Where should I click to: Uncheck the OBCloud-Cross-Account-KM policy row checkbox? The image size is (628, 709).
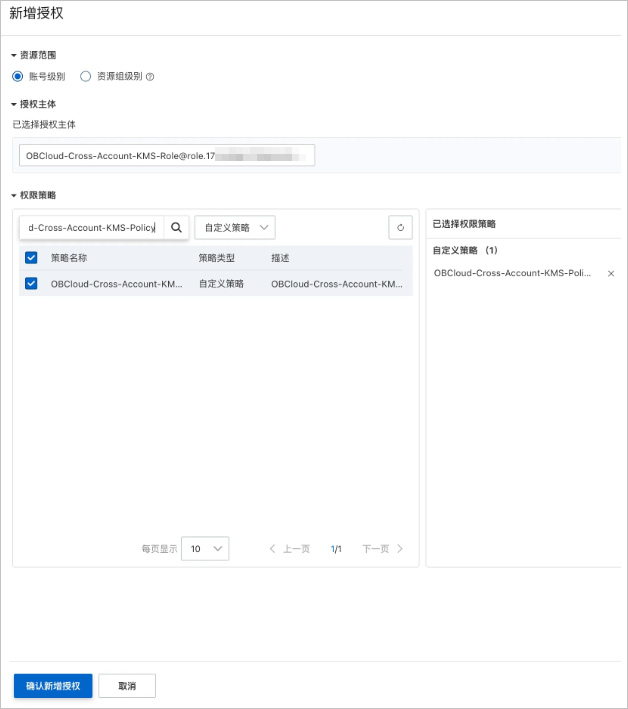tap(31, 284)
